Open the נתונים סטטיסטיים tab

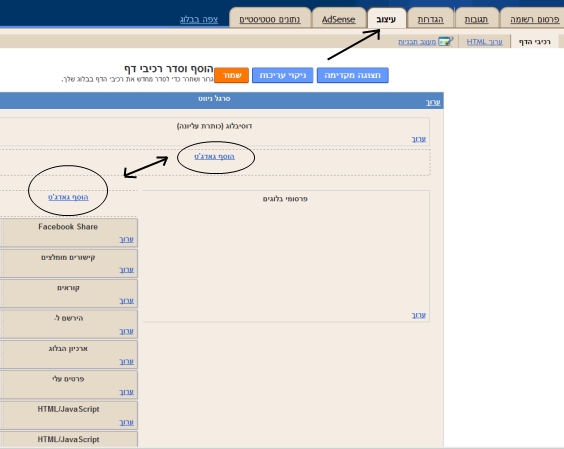(270, 19)
